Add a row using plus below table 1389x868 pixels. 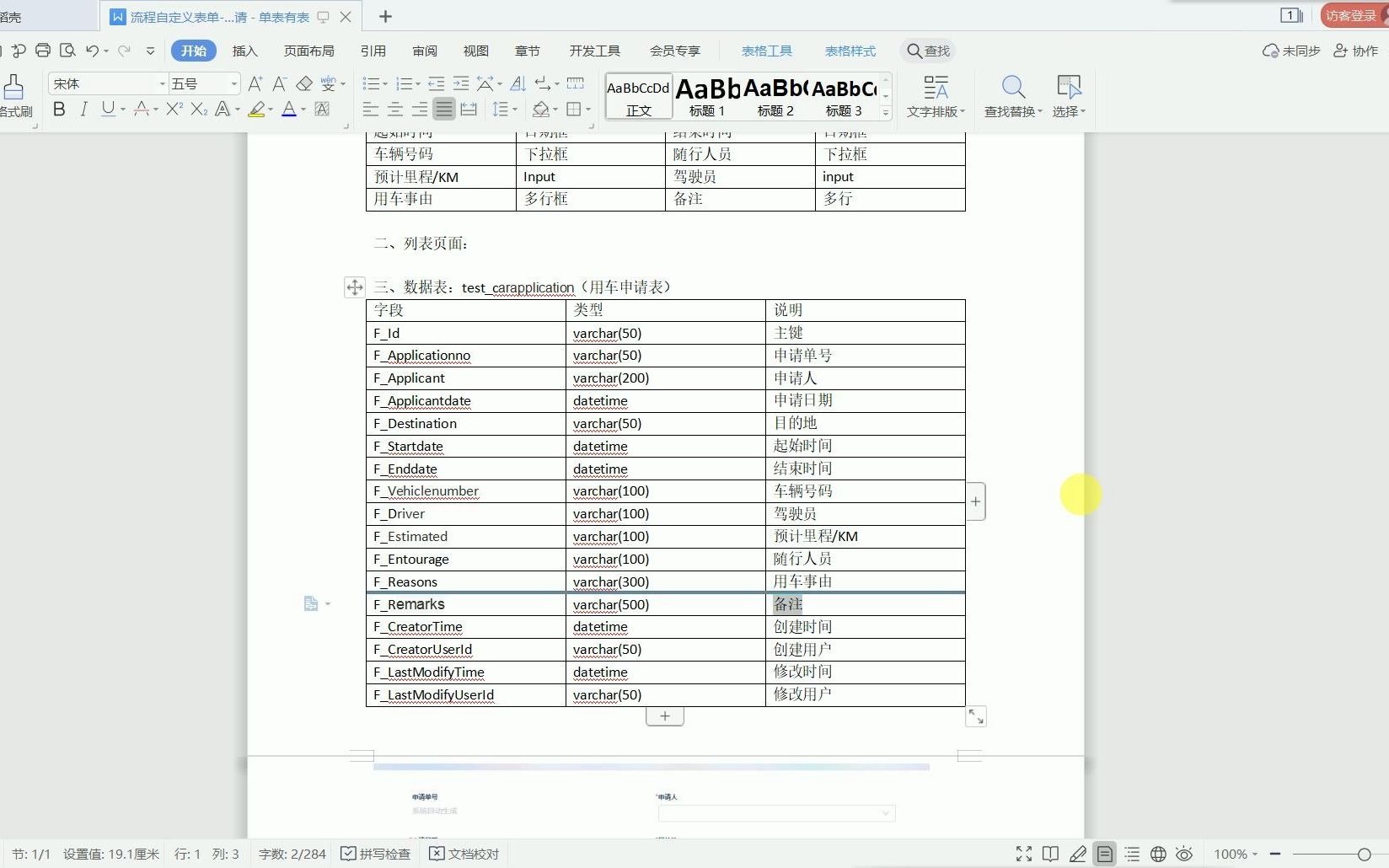click(x=665, y=716)
